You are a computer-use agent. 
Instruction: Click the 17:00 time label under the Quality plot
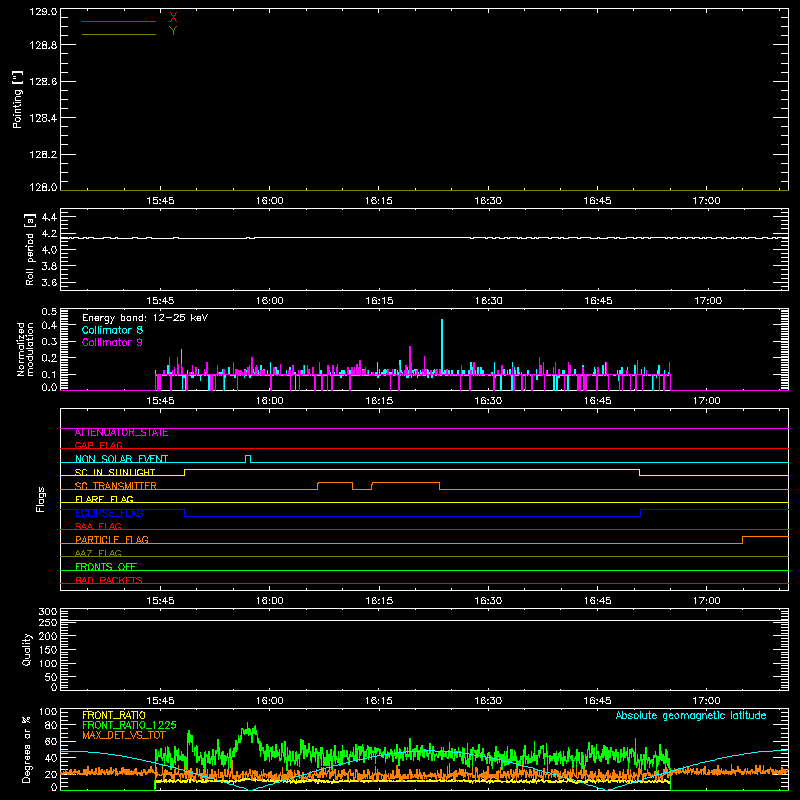707,701
